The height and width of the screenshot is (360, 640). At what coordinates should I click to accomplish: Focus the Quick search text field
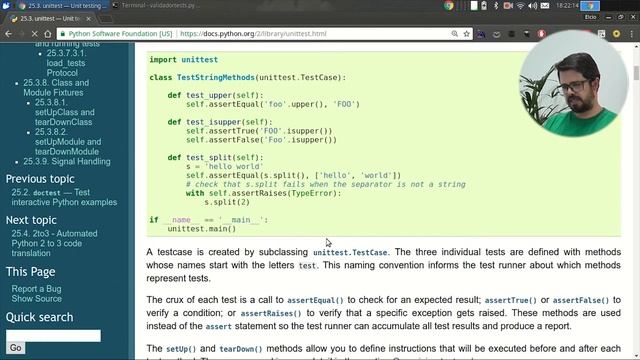[53, 336]
